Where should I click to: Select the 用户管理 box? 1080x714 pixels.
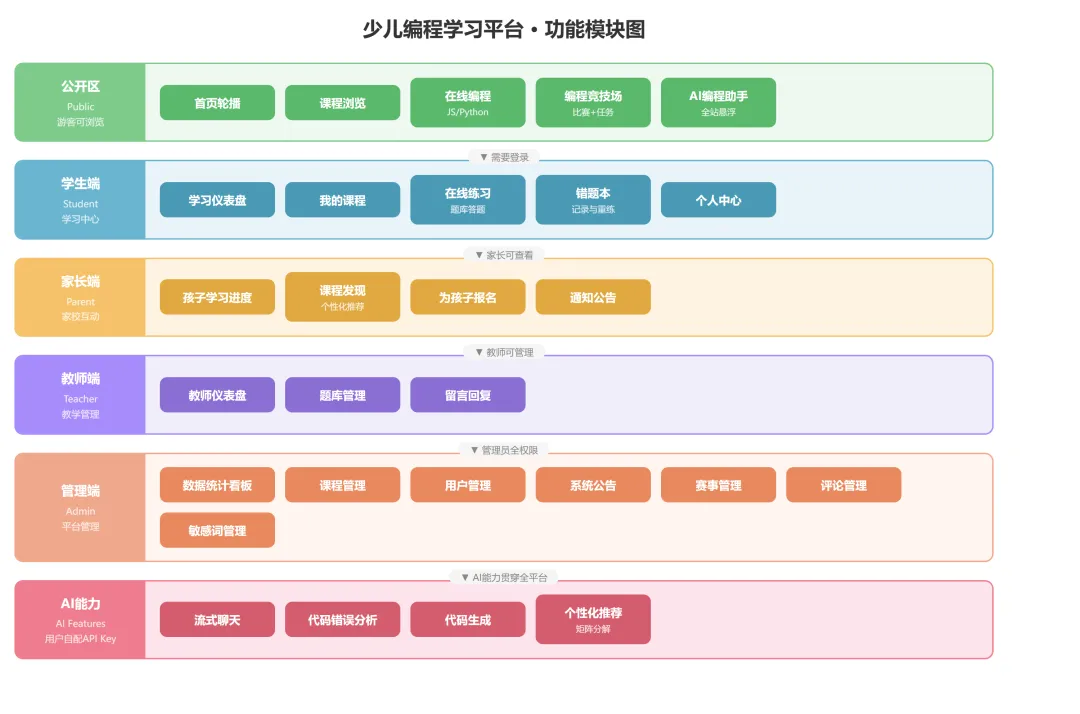click(x=468, y=485)
